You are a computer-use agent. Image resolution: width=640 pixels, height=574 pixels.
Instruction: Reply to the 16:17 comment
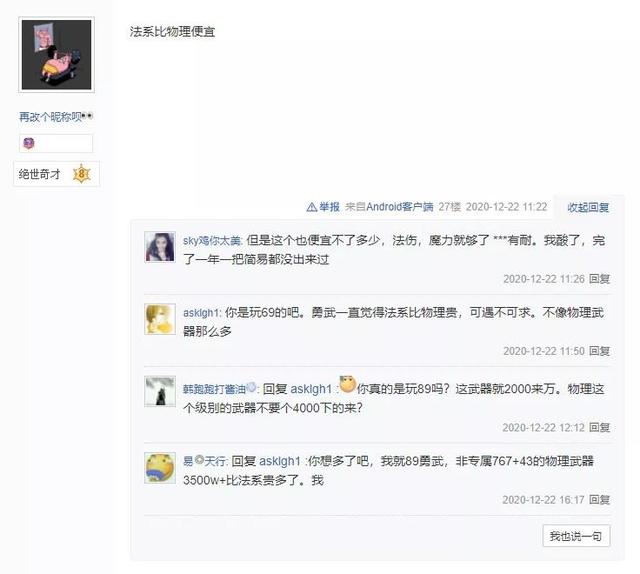pos(599,500)
